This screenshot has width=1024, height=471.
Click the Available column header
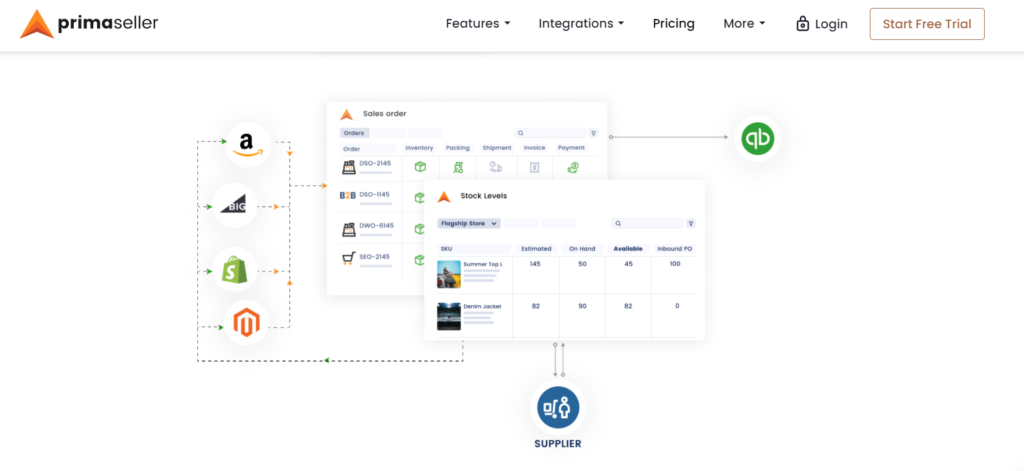pos(628,249)
